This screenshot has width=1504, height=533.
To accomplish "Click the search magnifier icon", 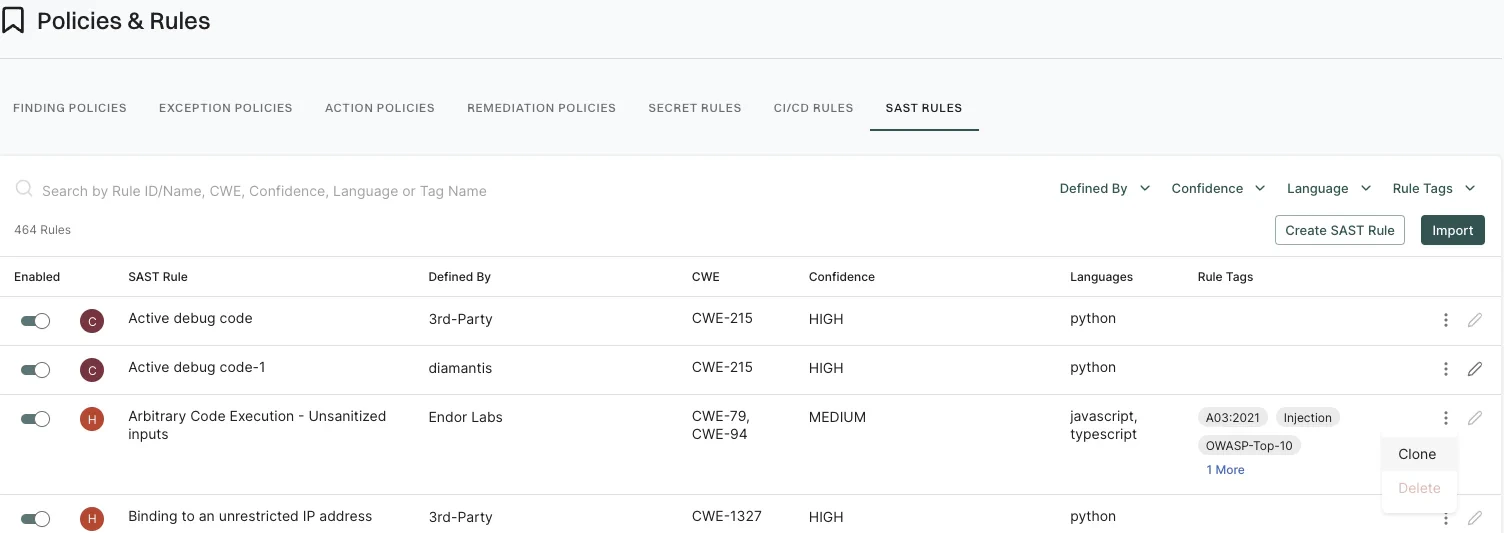I will tap(24, 189).
